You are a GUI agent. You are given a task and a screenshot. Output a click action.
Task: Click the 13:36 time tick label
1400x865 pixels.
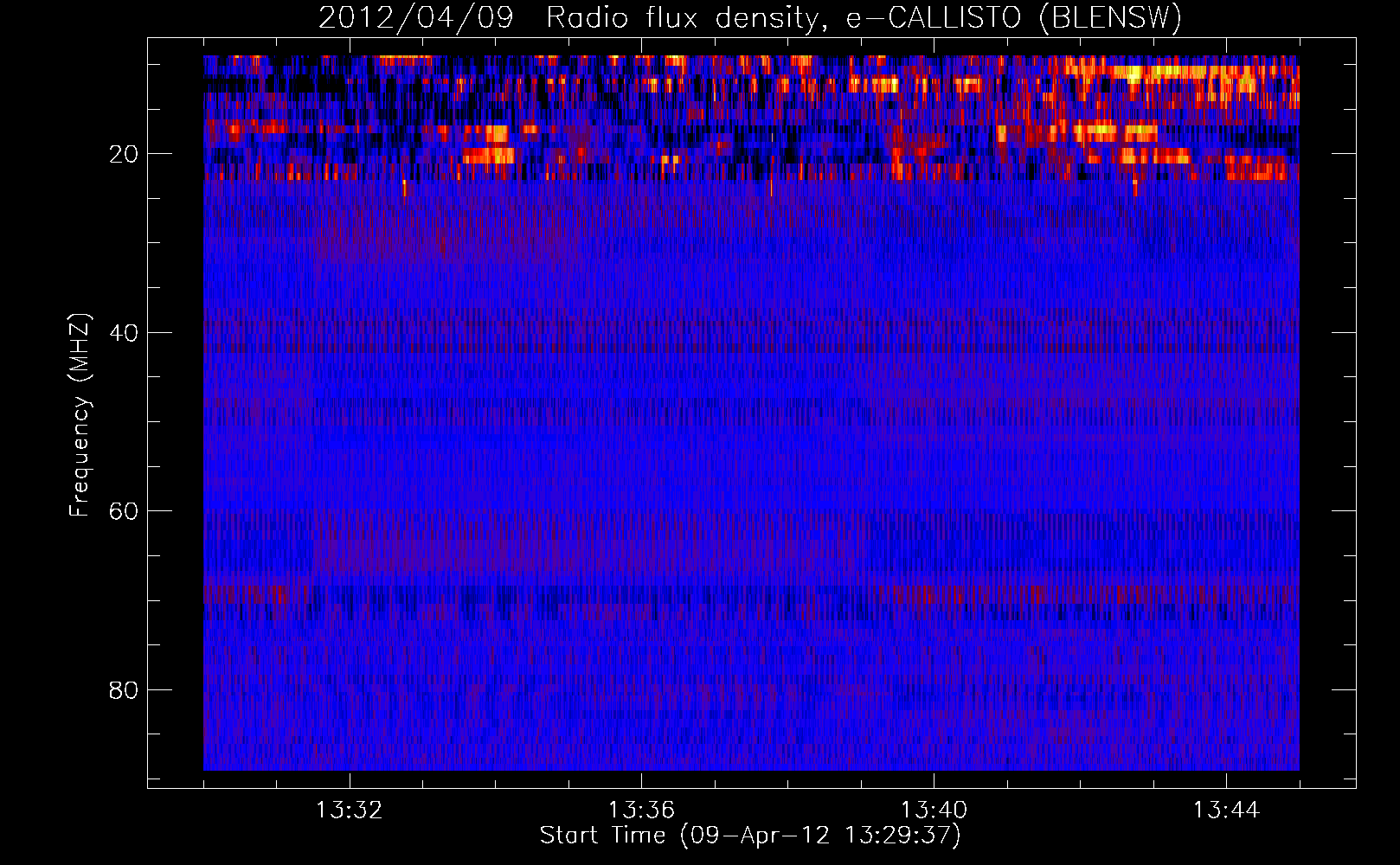point(641,811)
